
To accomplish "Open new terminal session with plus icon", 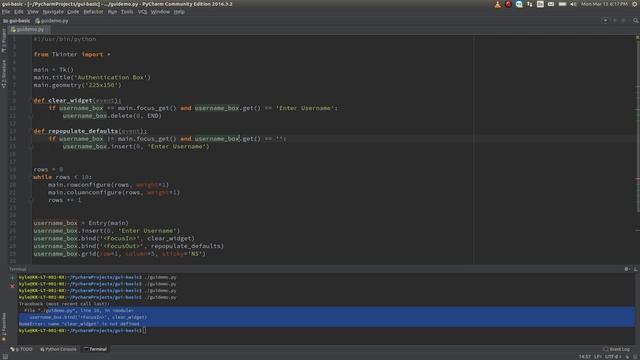I will [x=12, y=278].
